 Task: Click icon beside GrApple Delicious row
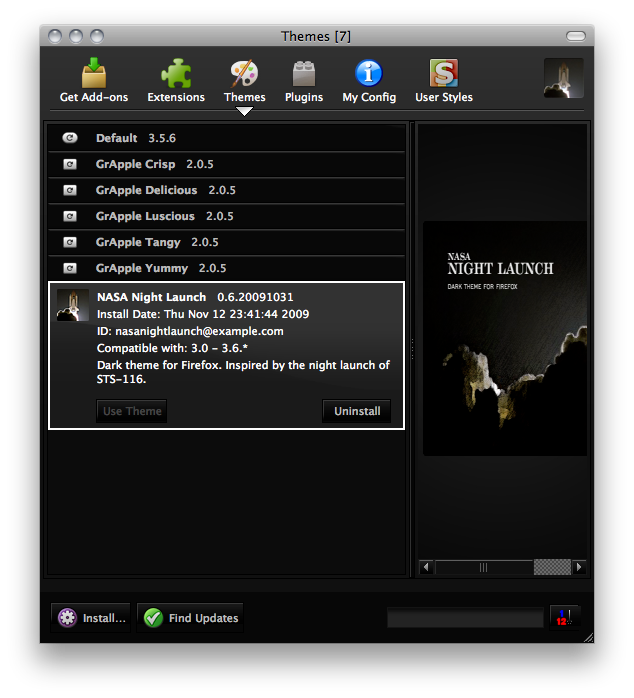pos(69,191)
